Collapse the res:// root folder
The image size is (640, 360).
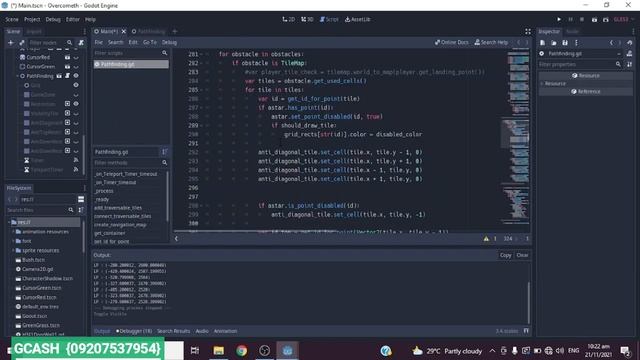[9, 222]
